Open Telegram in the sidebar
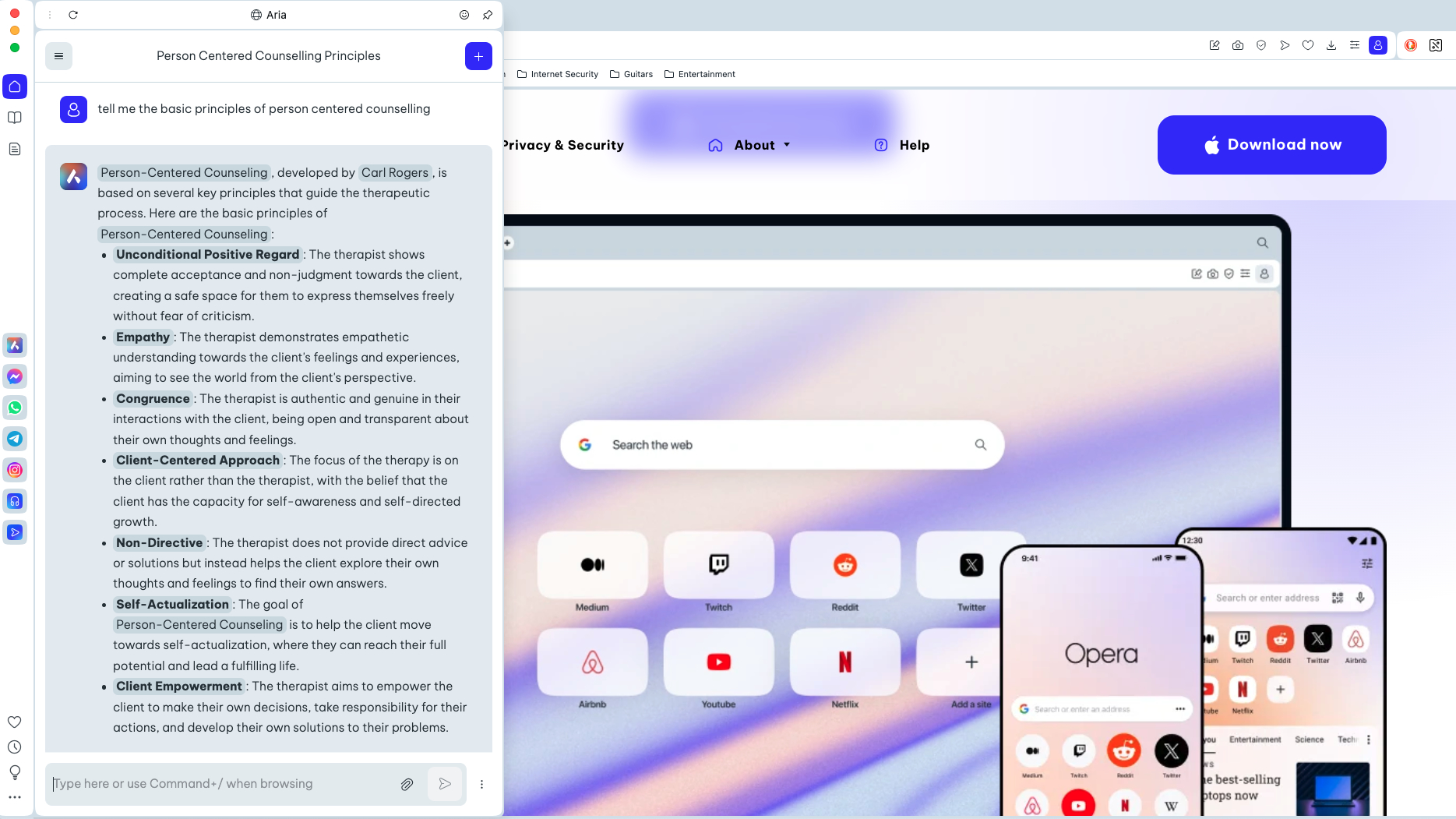Viewport: 1456px width, 819px height. 15,439
